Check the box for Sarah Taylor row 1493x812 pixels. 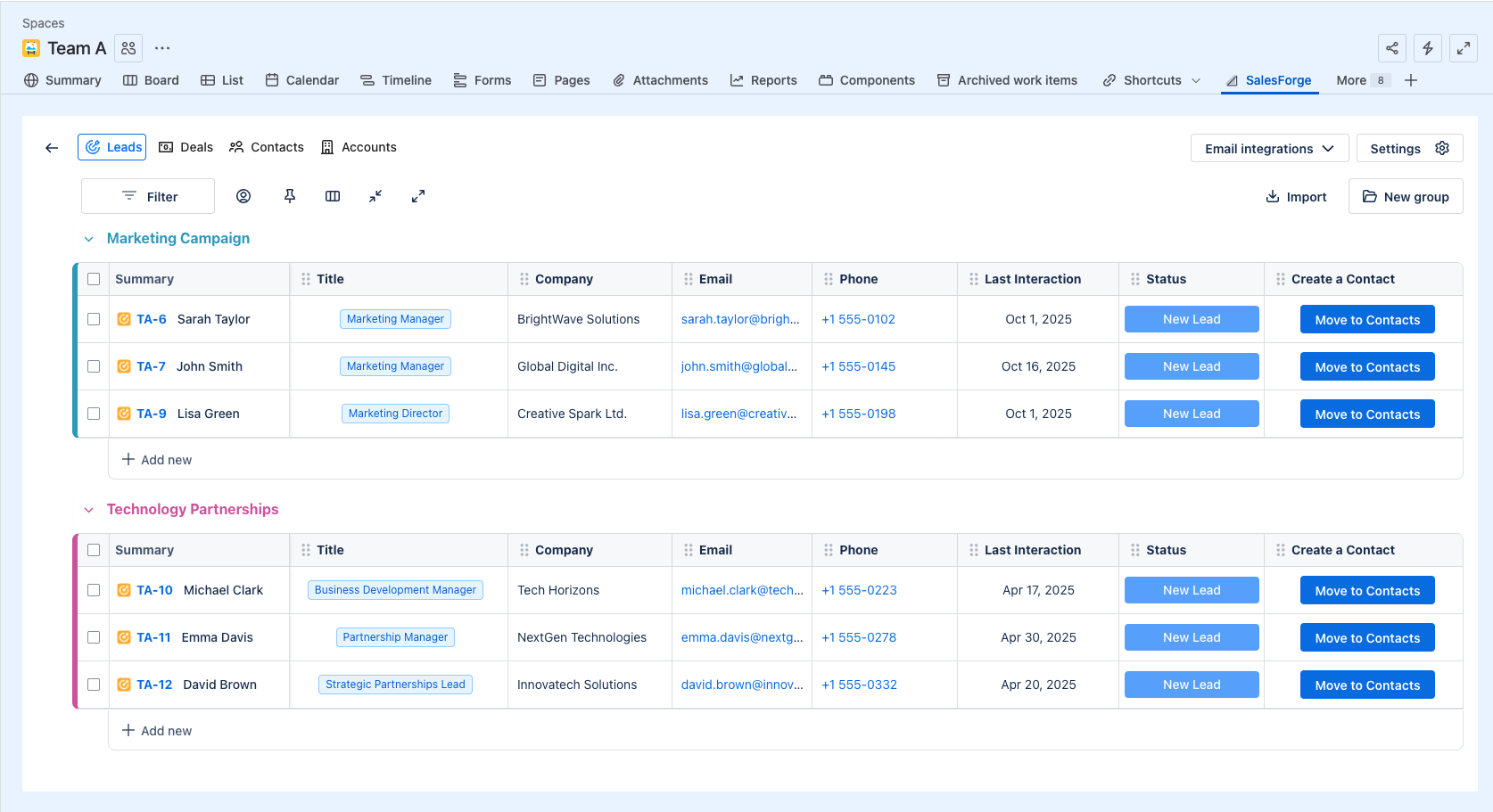[x=94, y=319]
